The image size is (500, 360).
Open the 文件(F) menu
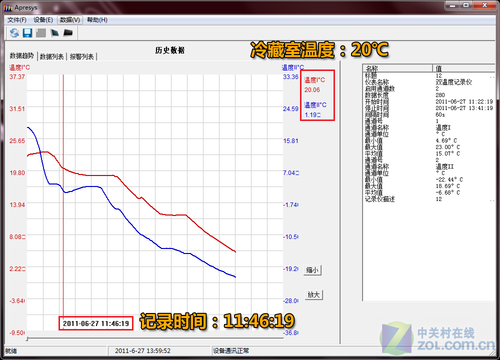17,20
